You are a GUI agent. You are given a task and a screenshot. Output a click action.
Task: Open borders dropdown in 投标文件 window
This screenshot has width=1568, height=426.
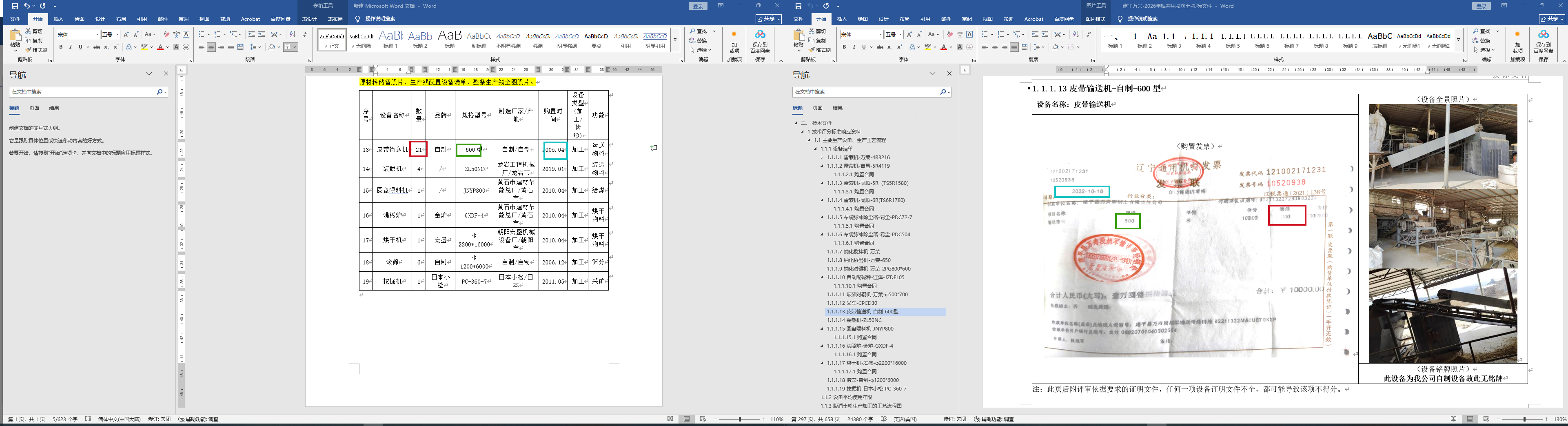1078,47
